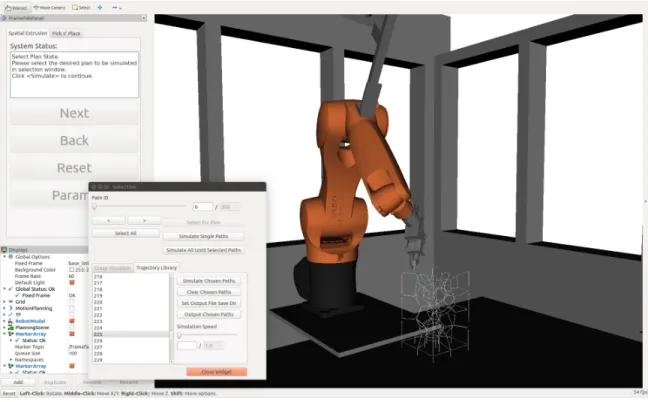Expand the RobotModel display entry

[x=5, y=321]
